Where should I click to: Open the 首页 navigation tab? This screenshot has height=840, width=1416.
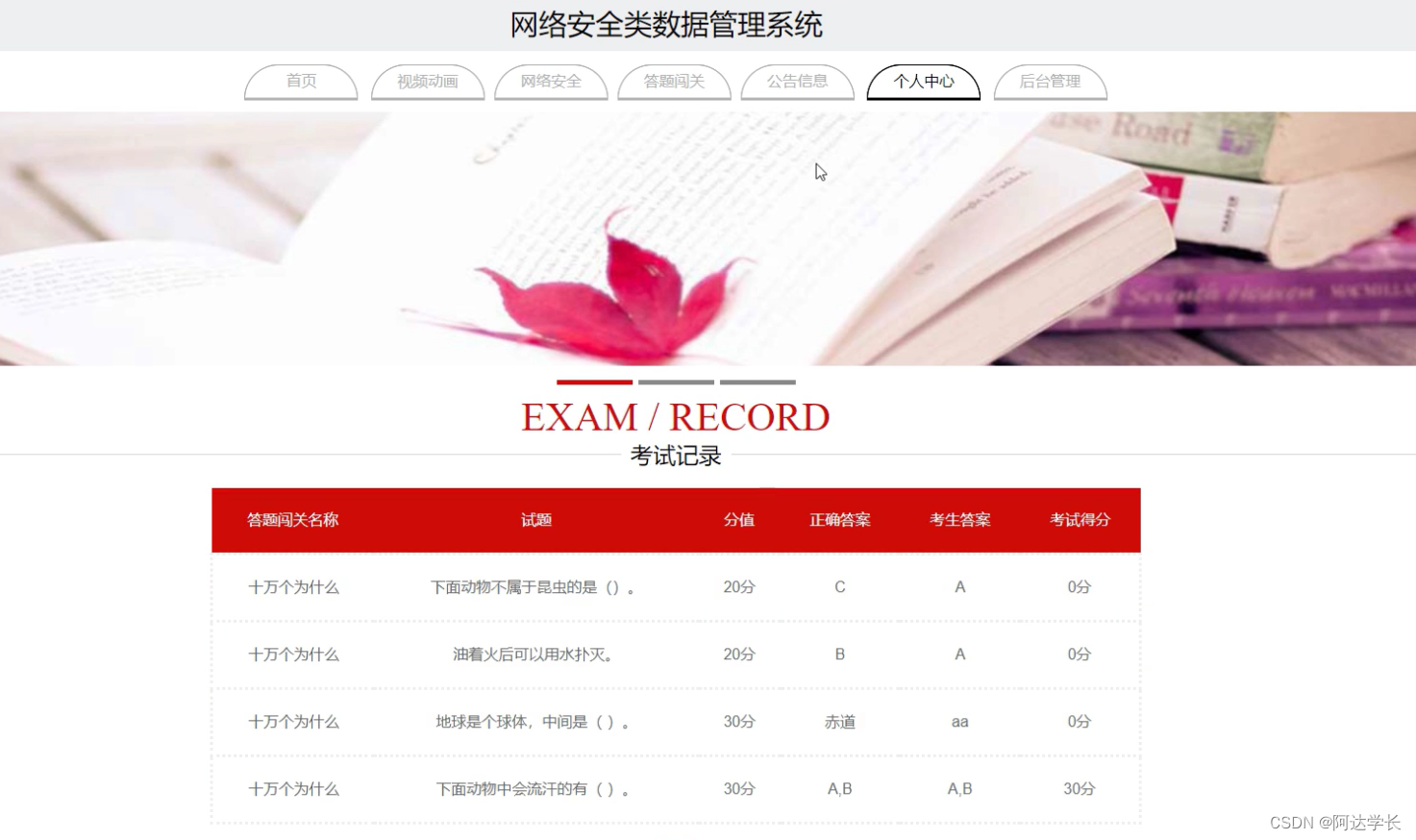coord(300,82)
